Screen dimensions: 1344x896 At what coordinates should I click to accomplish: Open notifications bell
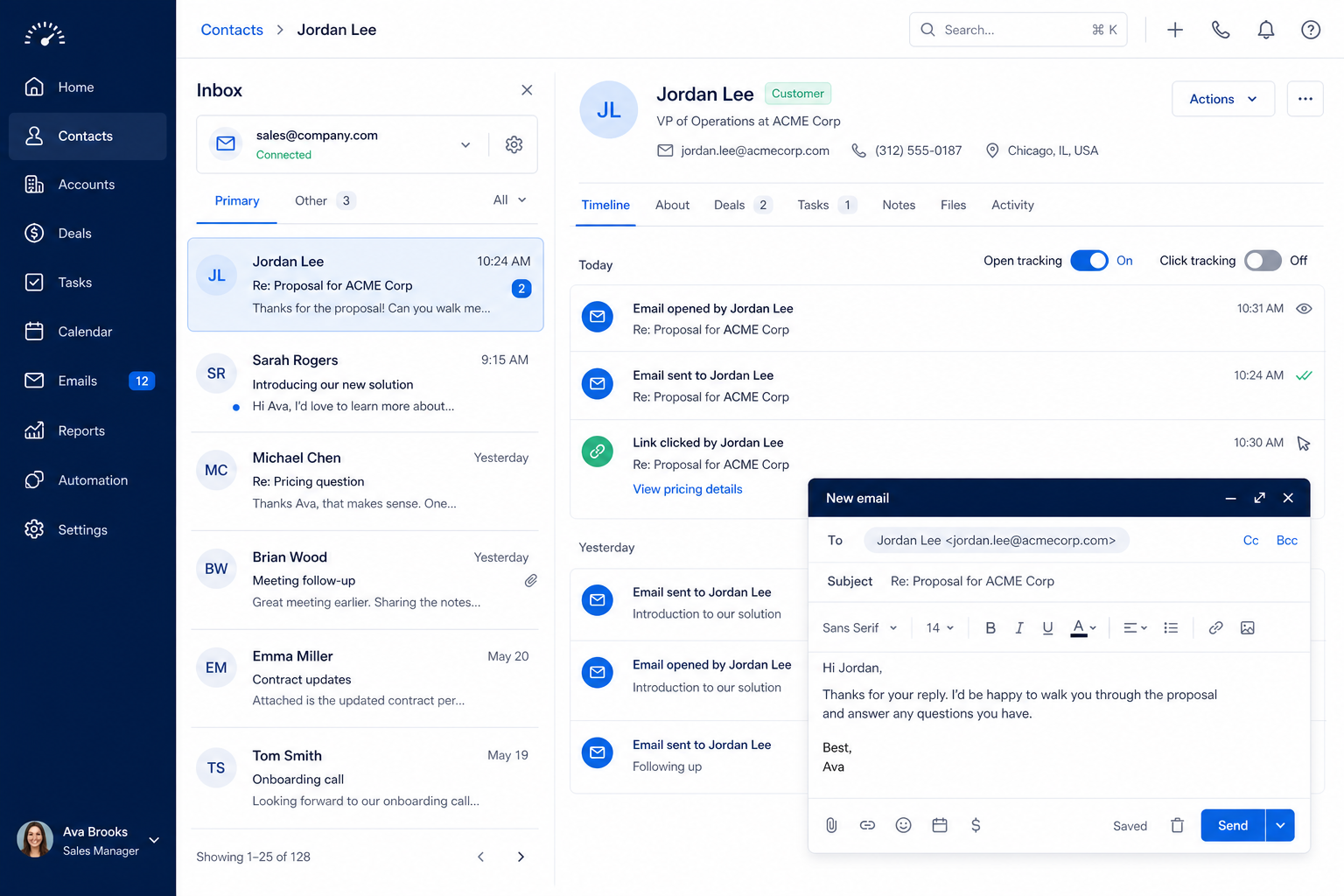click(x=1266, y=30)
